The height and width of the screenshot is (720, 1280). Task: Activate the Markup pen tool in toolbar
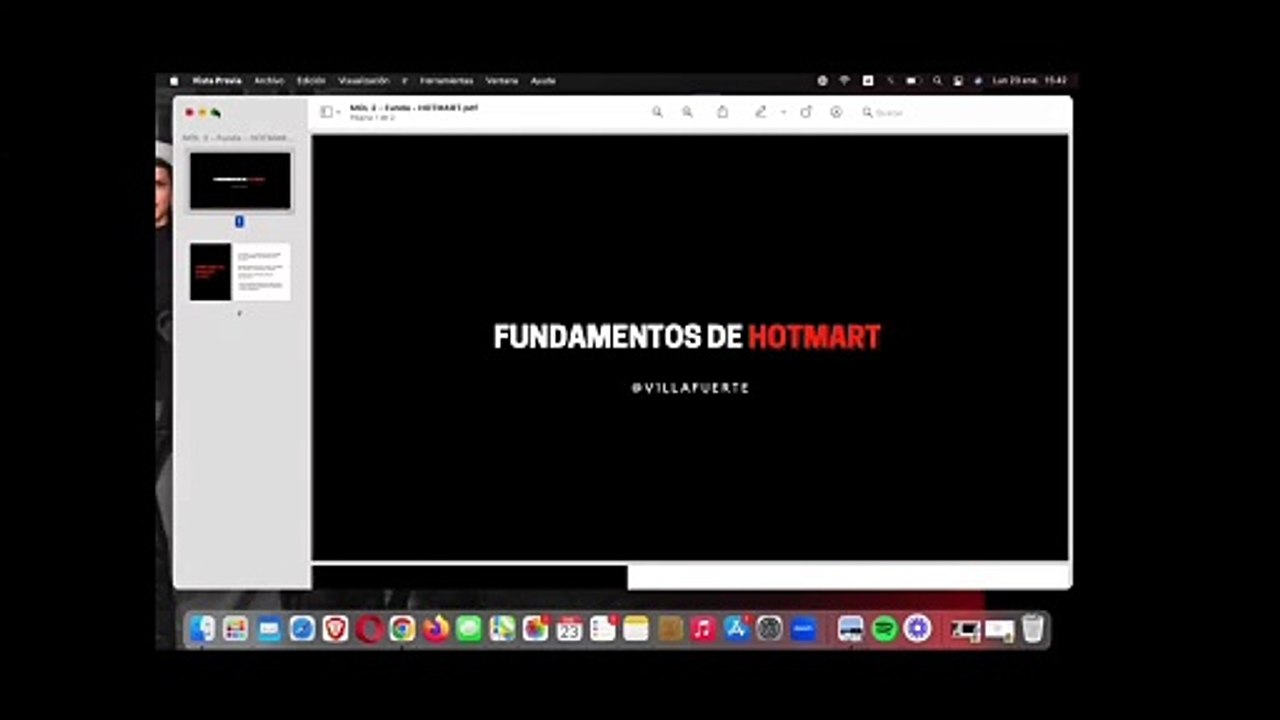pyautogui.click(x=760, y=112)
